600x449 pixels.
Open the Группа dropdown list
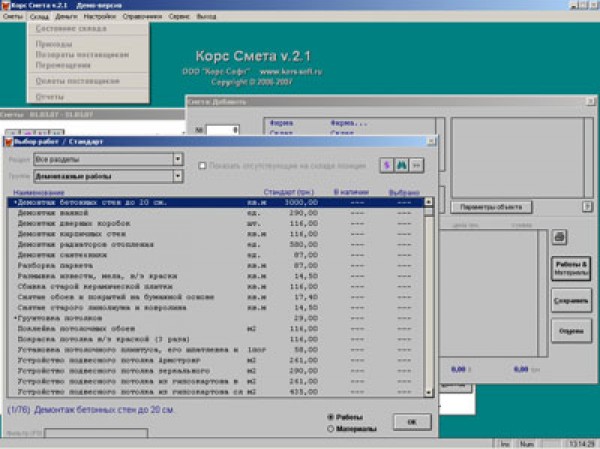click(x=178, y=177)
